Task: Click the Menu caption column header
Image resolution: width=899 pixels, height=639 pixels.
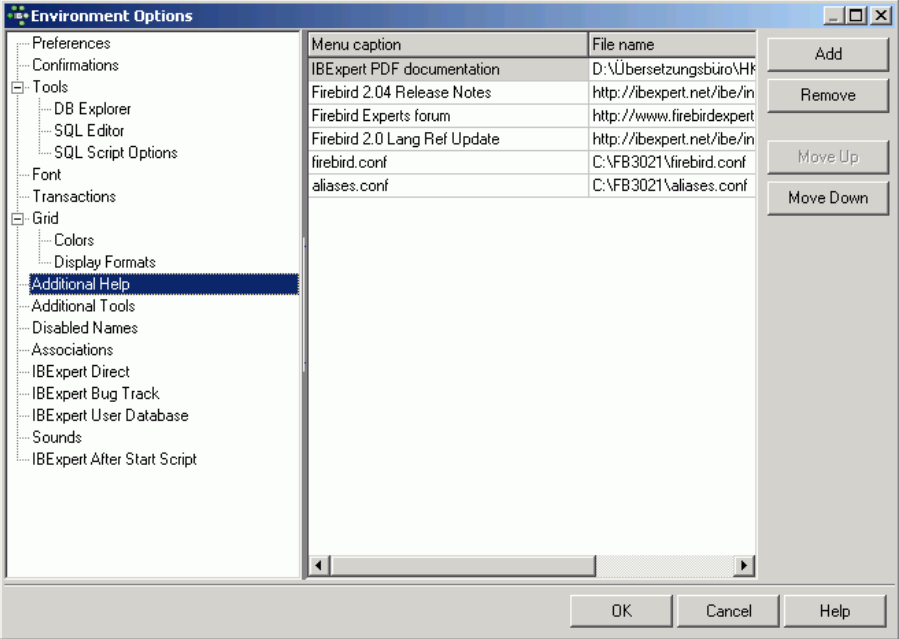Action: [x=447, y=45]
